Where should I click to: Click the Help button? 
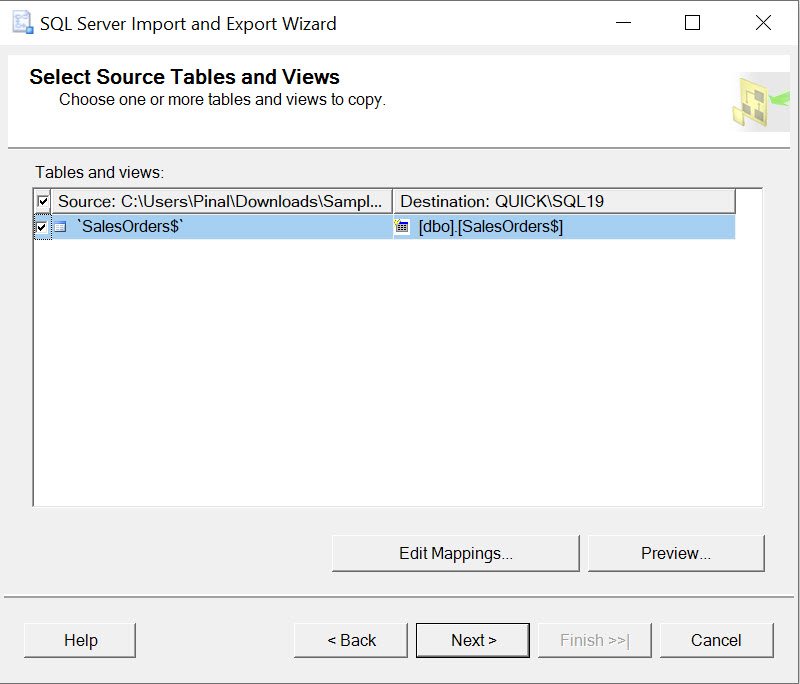[80, 640]
